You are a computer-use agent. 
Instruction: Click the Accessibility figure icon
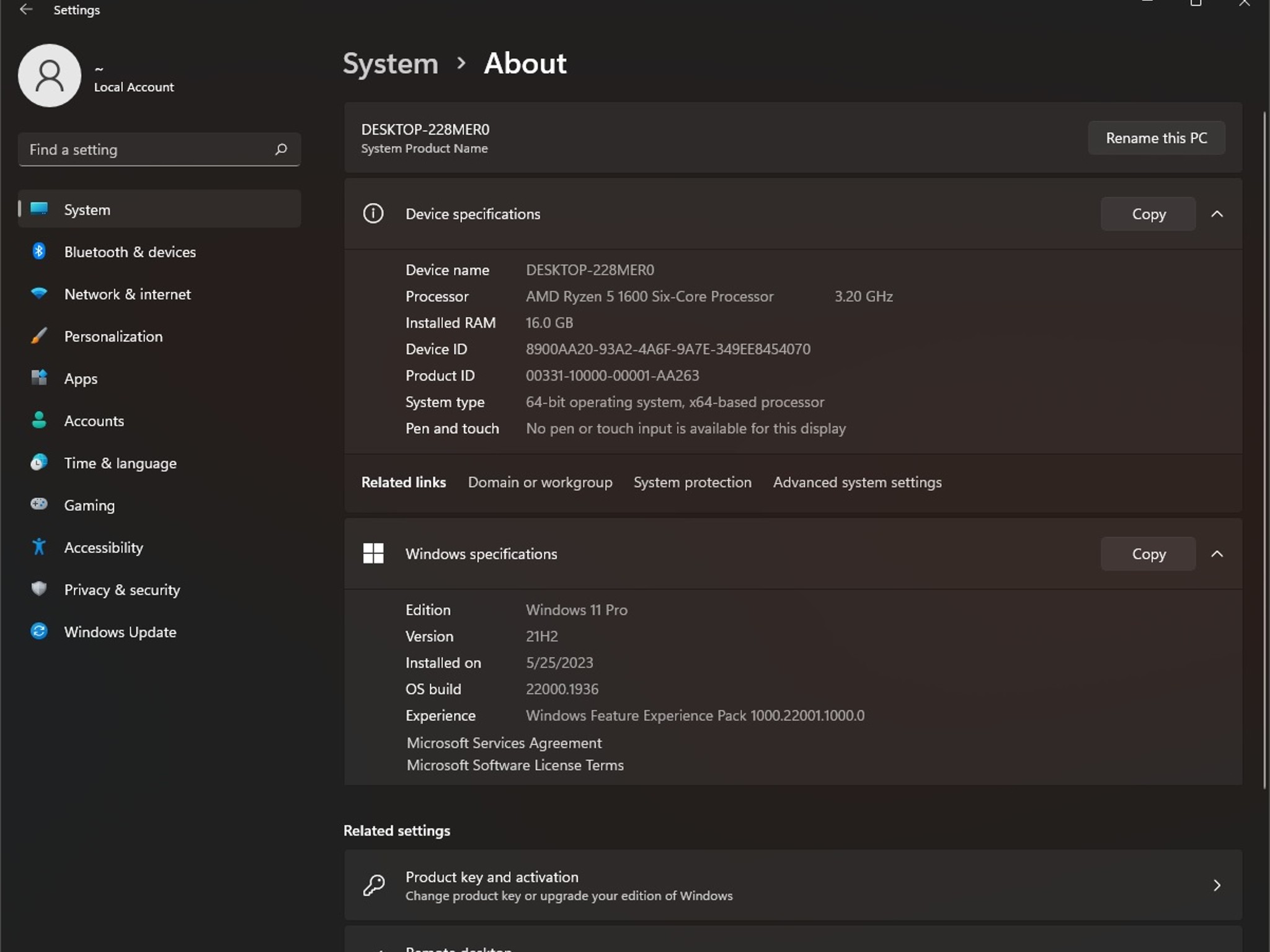(x=39, y=547)
